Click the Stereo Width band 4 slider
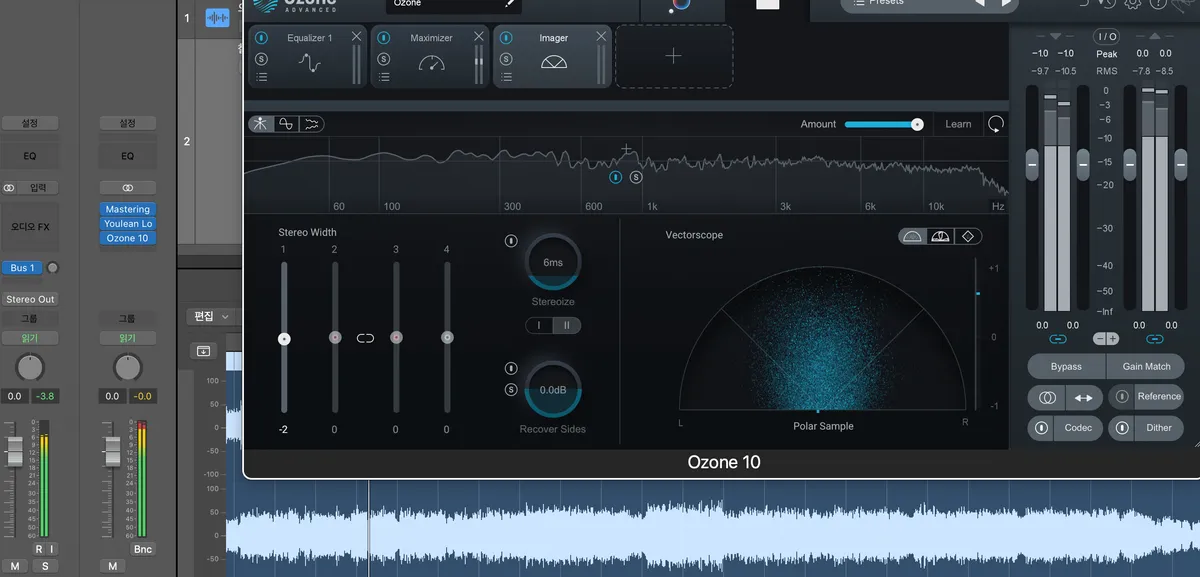The image size is (1200, 577). [x=447, y=337]
